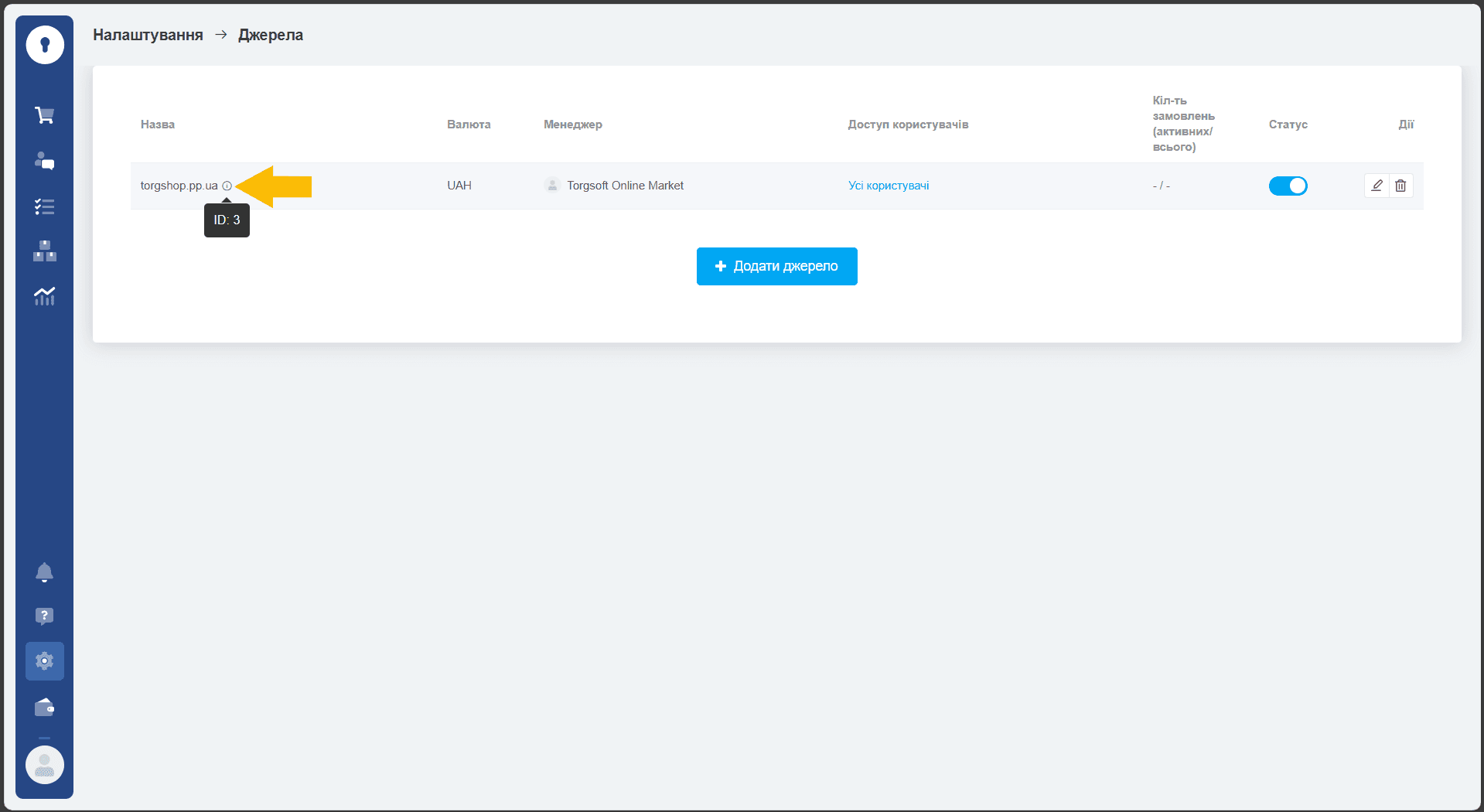Viewport: 1484px width, 812px height.
Task: Open the settings gear icon
Action: [44, 661]
